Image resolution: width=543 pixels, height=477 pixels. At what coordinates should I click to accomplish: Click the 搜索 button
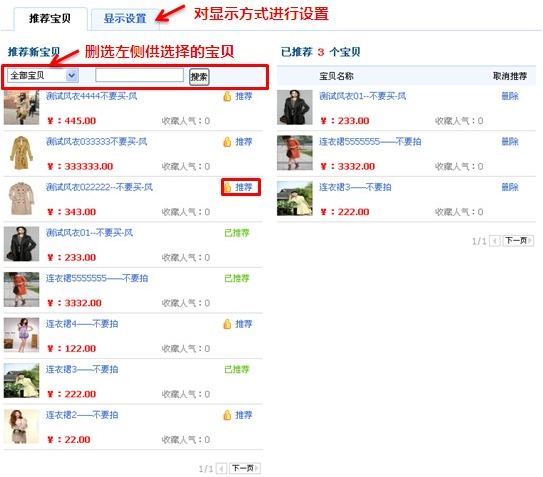point(199,77)
